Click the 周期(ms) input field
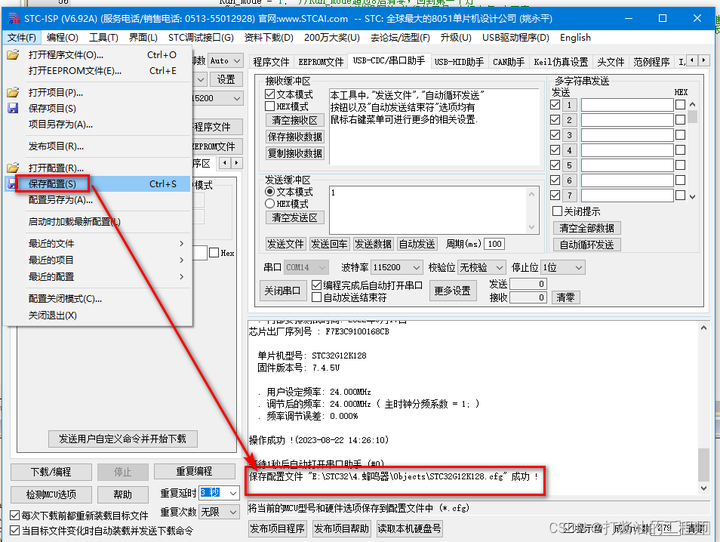 (494, 244)
